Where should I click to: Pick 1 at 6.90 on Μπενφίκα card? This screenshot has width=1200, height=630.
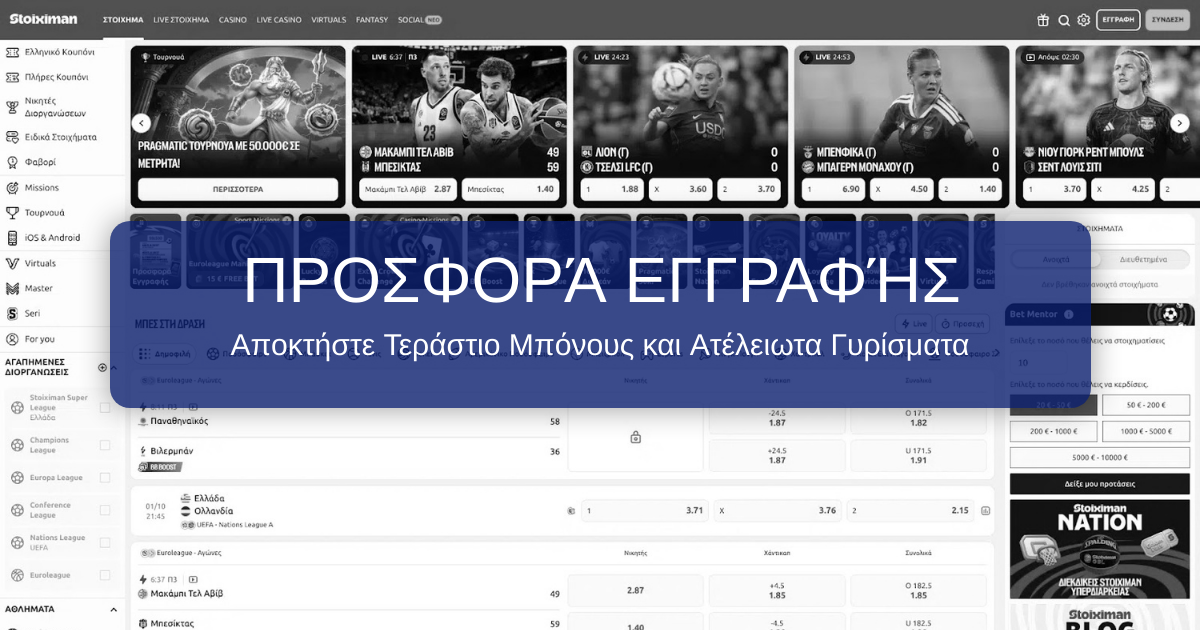pos(834,189)
